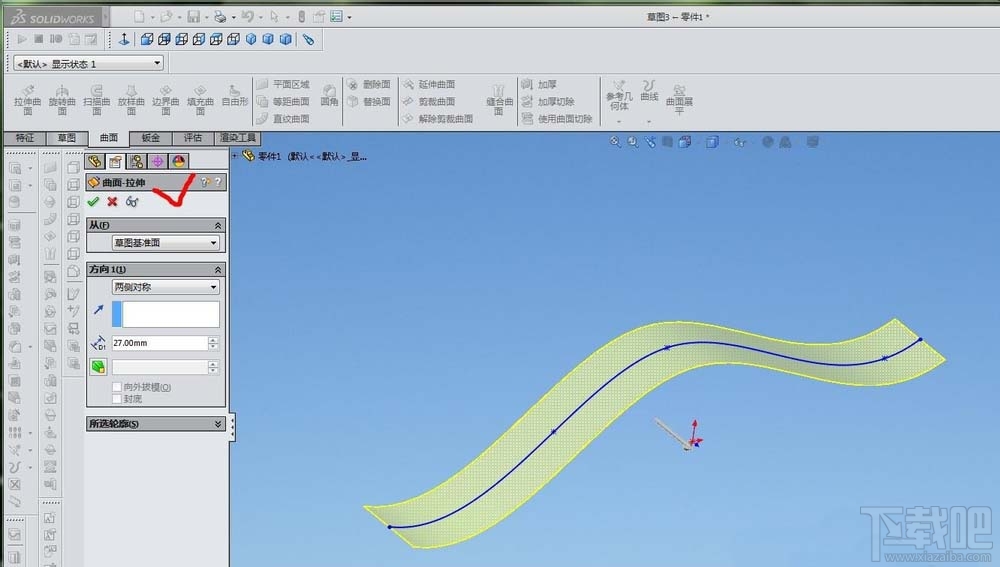Collapse the 方向1 section
The image size is (1000, 567).
coord(217,270)
